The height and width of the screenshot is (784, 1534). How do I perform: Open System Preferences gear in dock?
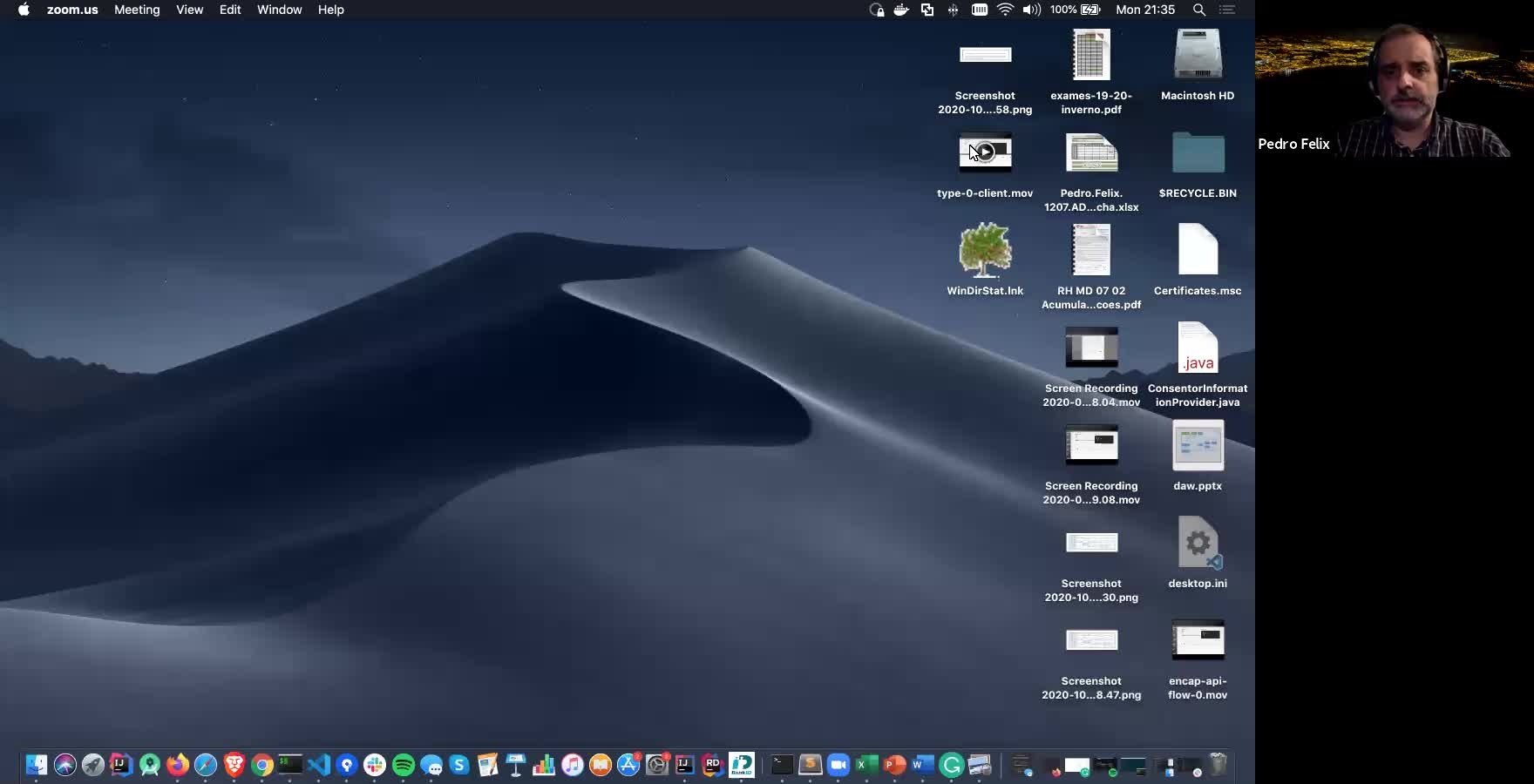click(657, 765)
